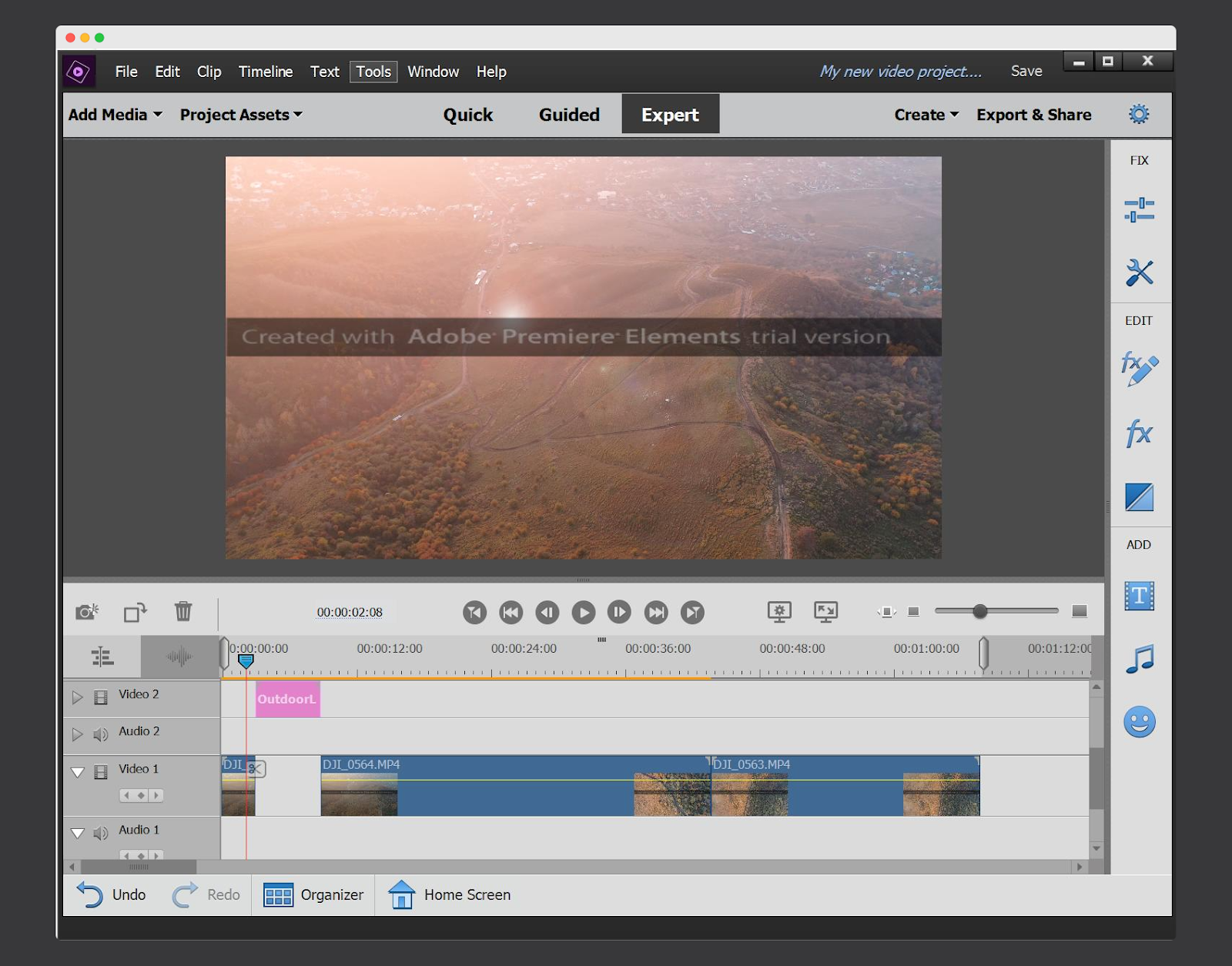Click the timeline zoom slider handle
1232x966 pixels.
(x=979, y=611)
